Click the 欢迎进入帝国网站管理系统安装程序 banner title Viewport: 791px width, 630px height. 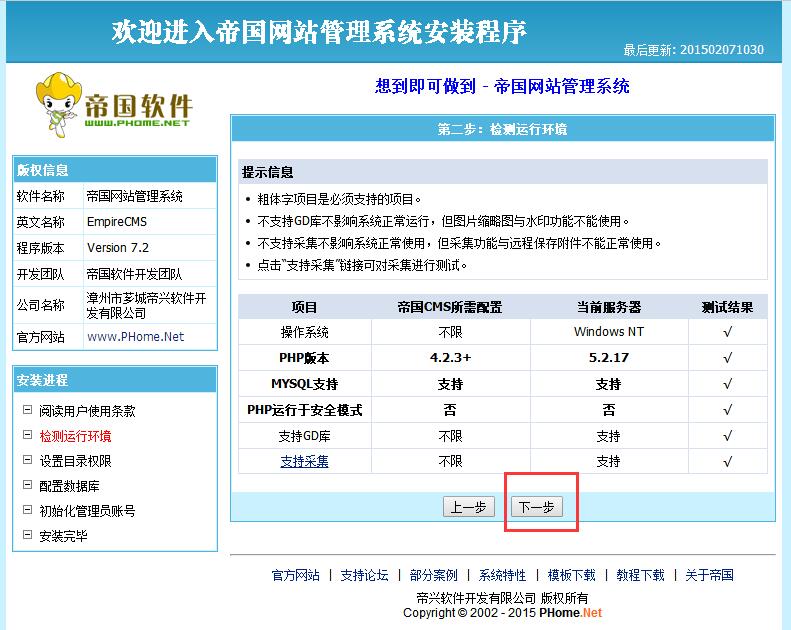point(319,31)
